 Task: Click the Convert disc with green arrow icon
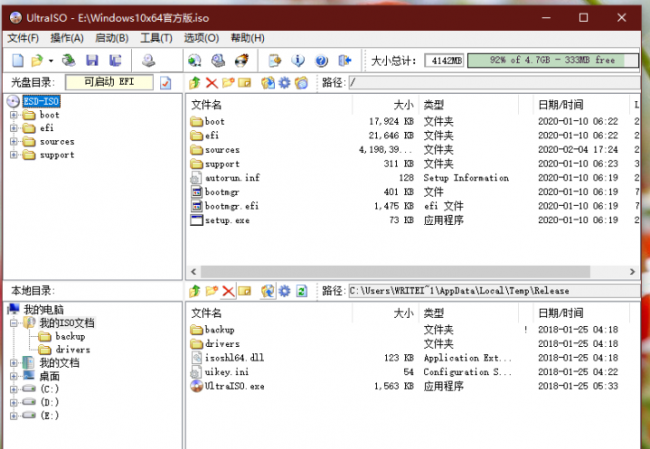click(195, 61)
